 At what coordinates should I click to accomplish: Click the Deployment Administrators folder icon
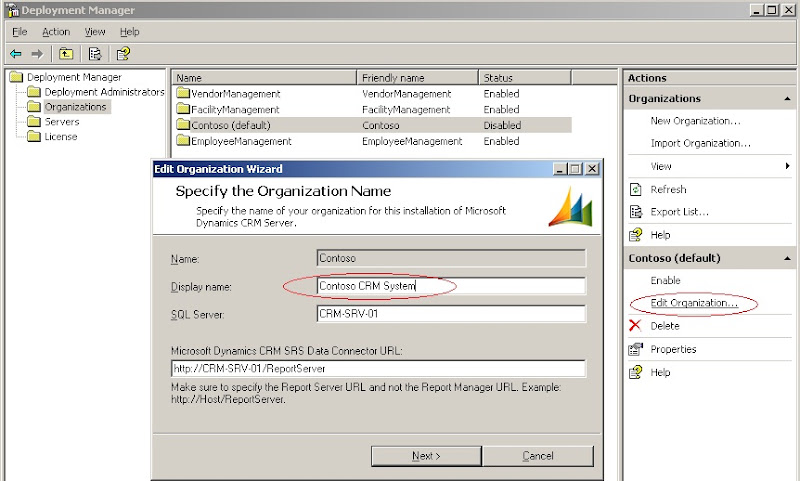[34, 92]
